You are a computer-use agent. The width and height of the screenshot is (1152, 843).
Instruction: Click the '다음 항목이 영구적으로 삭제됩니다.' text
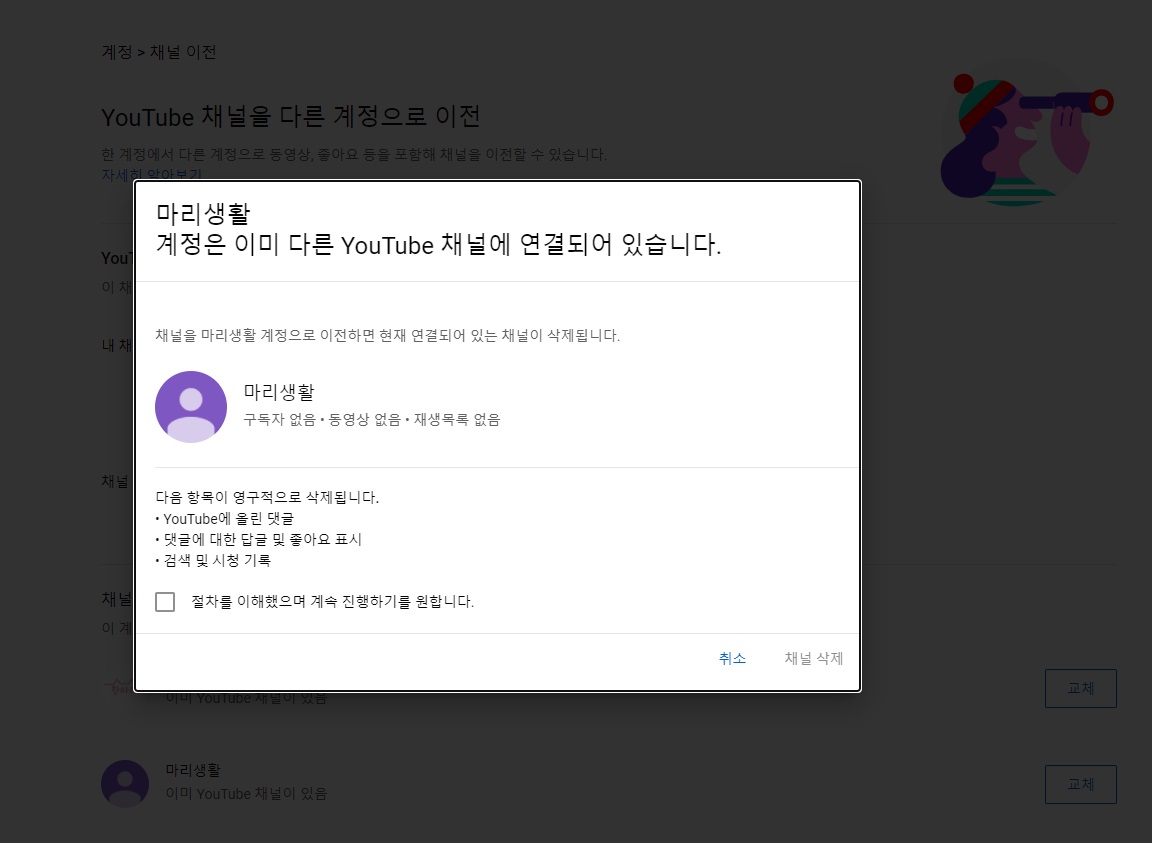[x=267, y=498]
